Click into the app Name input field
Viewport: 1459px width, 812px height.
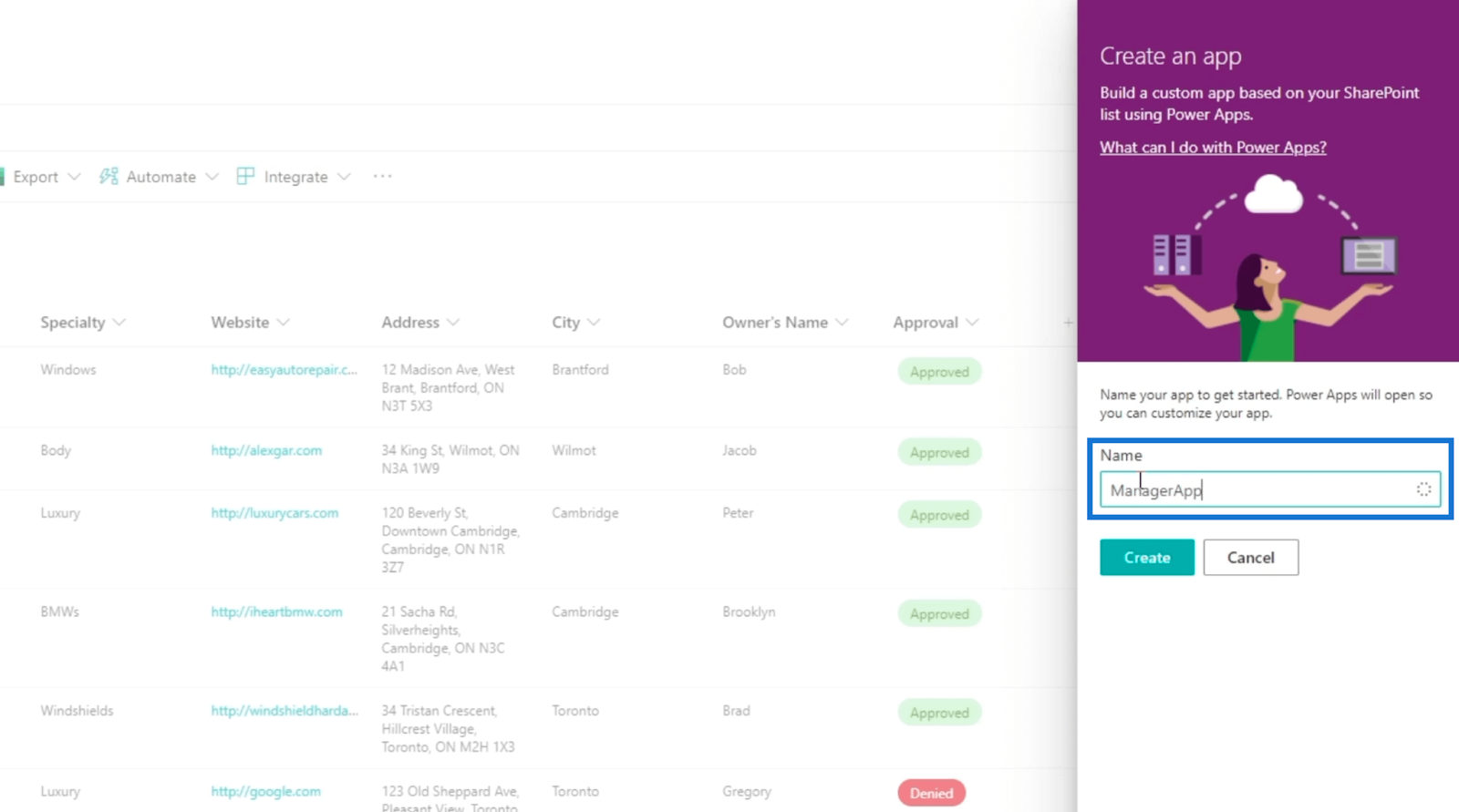click(1269, 489)
